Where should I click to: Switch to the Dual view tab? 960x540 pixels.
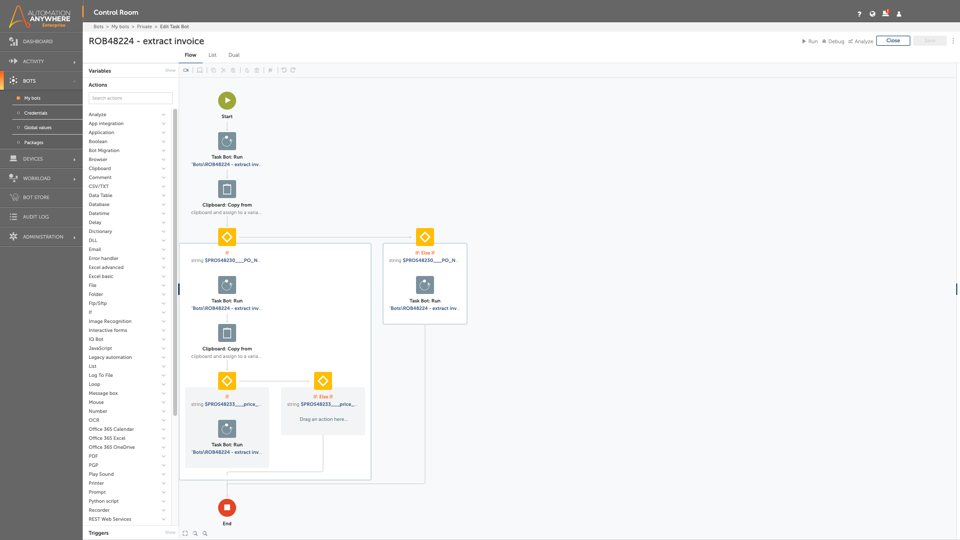click(x=234, y=55)
